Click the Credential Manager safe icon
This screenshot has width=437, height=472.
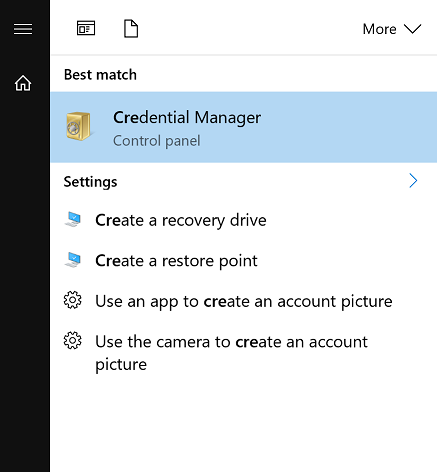click(x=79, y=126)
